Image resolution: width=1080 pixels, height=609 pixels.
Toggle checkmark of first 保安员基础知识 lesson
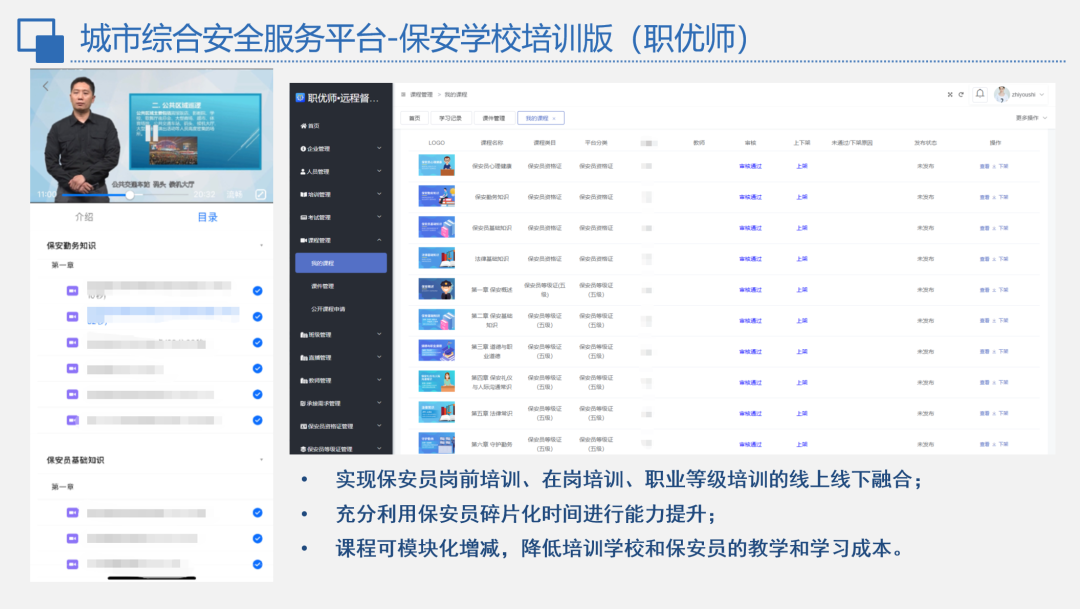point(258,513)
